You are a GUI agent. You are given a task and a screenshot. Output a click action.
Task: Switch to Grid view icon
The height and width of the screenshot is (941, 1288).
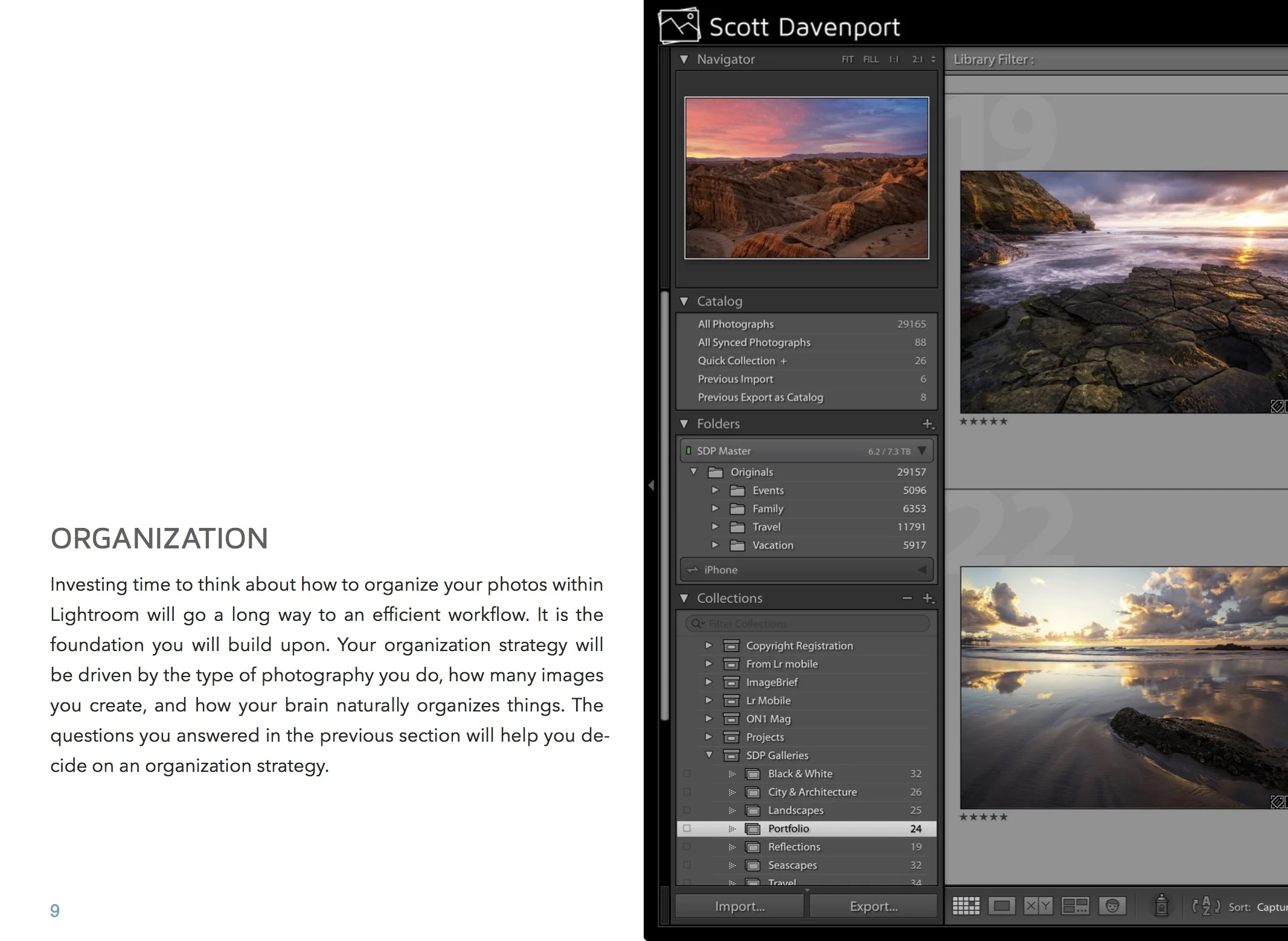pos(966,906)
